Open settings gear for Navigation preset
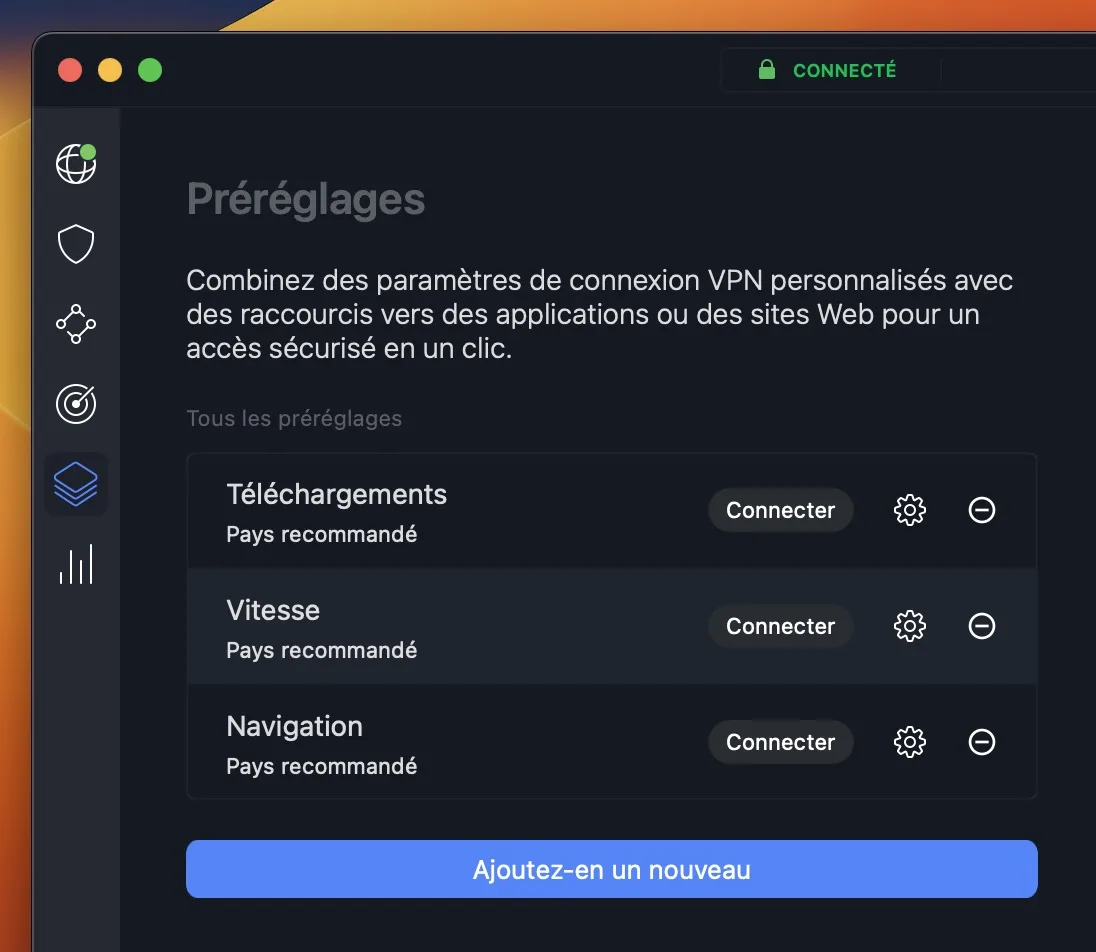The image size is (1096, 952). click(909, 742)
